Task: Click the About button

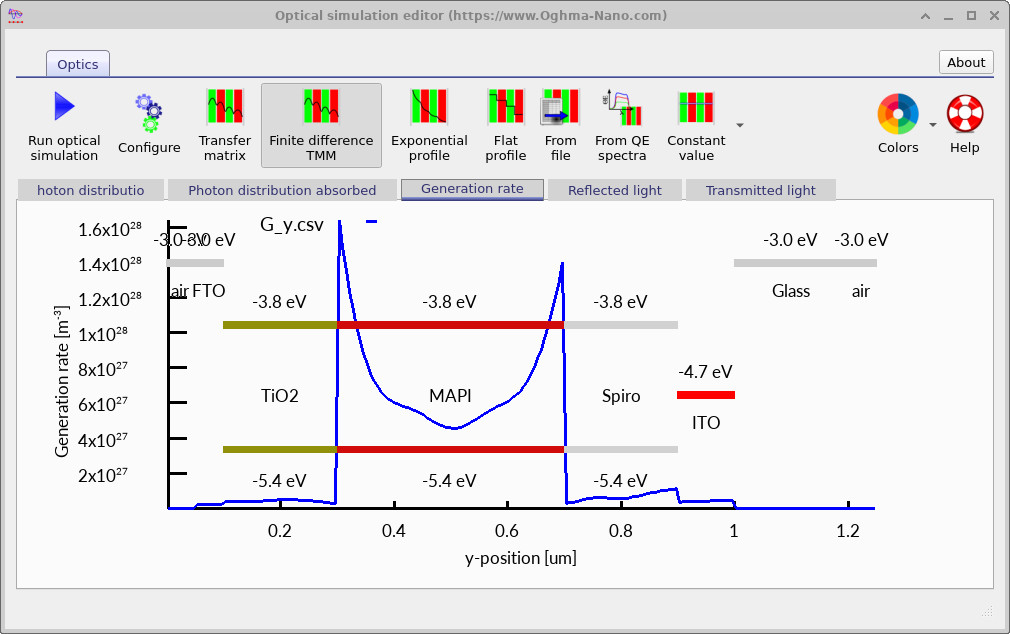Action: 966,62
